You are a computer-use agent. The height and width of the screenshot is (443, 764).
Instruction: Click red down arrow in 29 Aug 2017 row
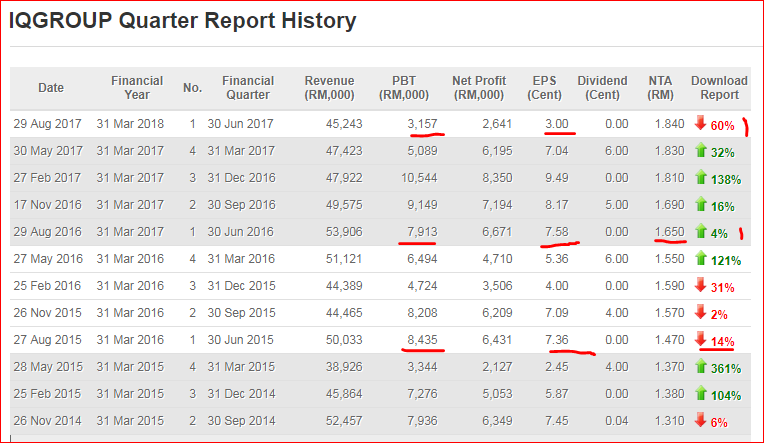coord(701,123)
